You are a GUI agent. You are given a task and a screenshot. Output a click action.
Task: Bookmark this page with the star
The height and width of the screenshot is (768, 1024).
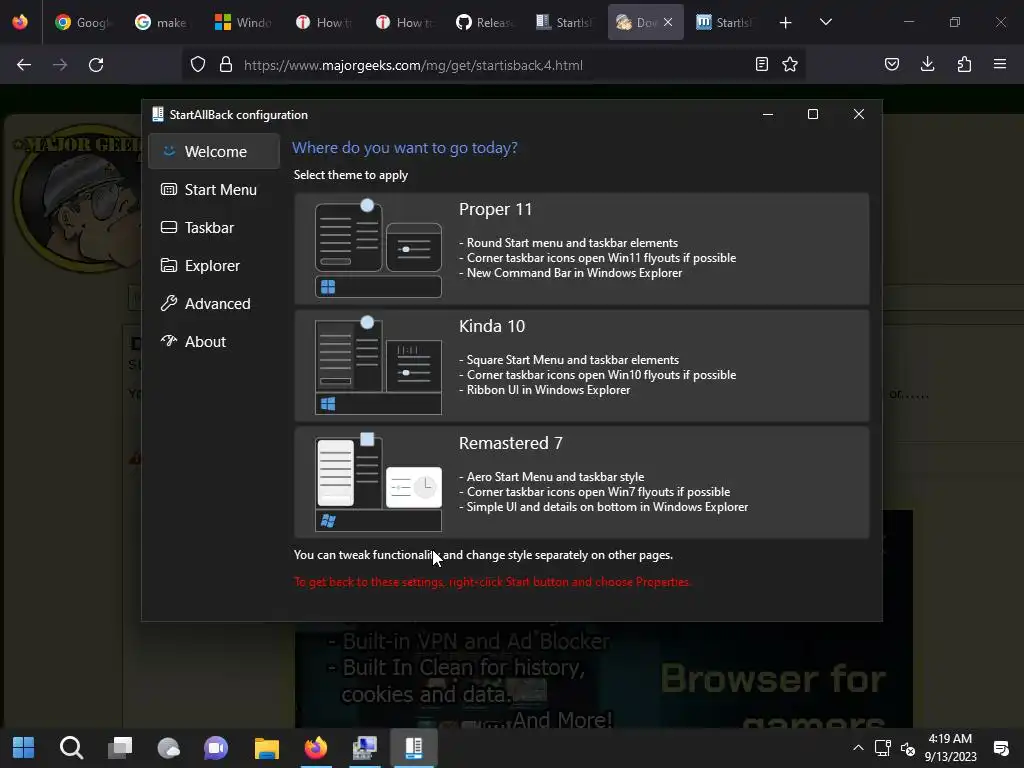tap(790, 64)
